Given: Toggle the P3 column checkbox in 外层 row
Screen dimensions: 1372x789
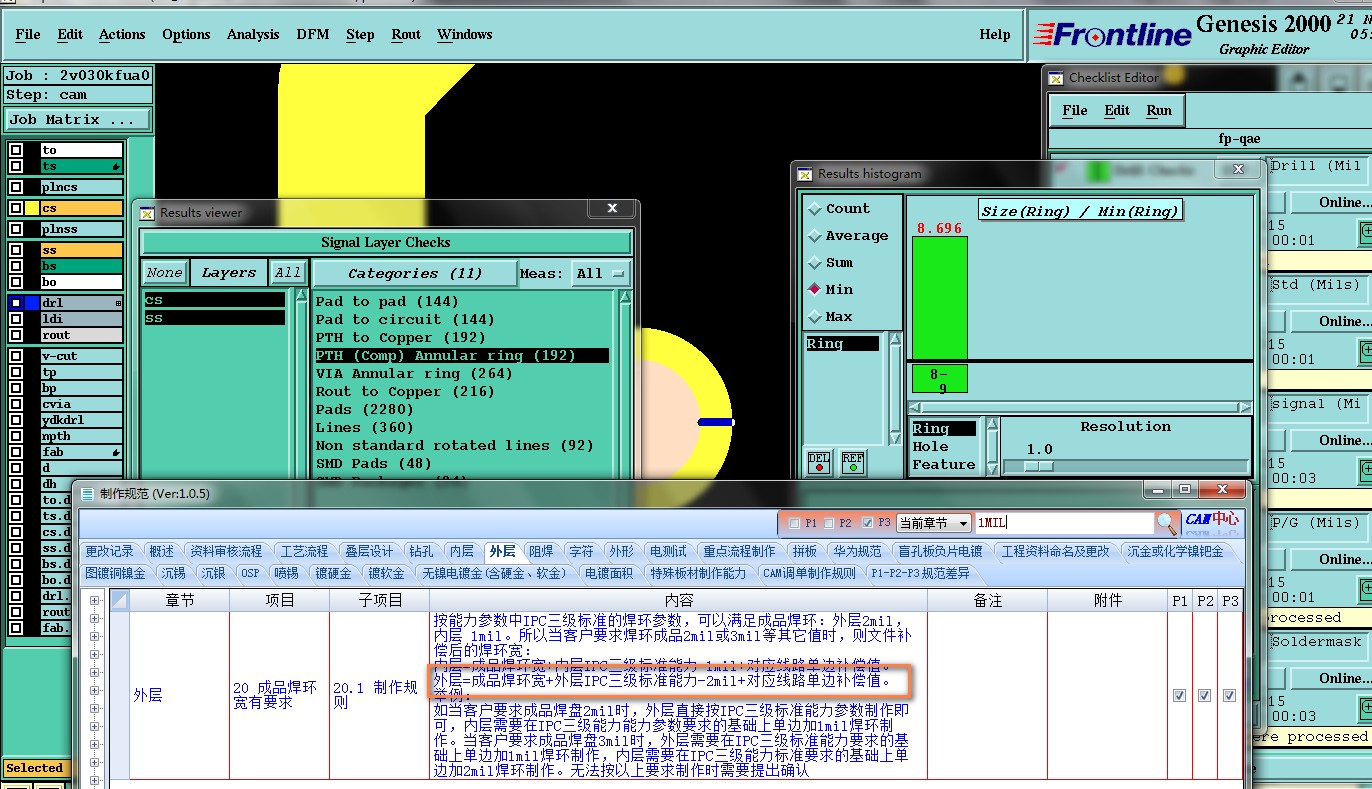Looking at the screenshot, I should [1229, 695].
